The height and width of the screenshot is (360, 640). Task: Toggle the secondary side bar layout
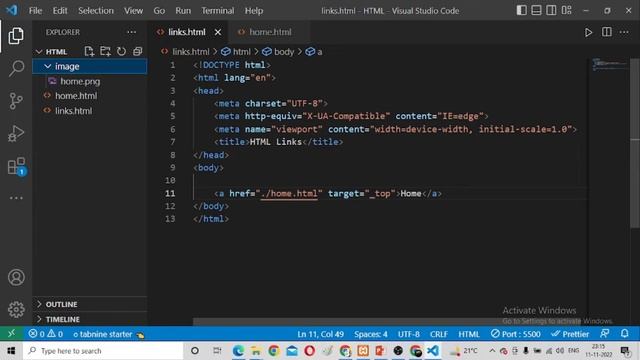pyautogui.click(x=551, y=10)
